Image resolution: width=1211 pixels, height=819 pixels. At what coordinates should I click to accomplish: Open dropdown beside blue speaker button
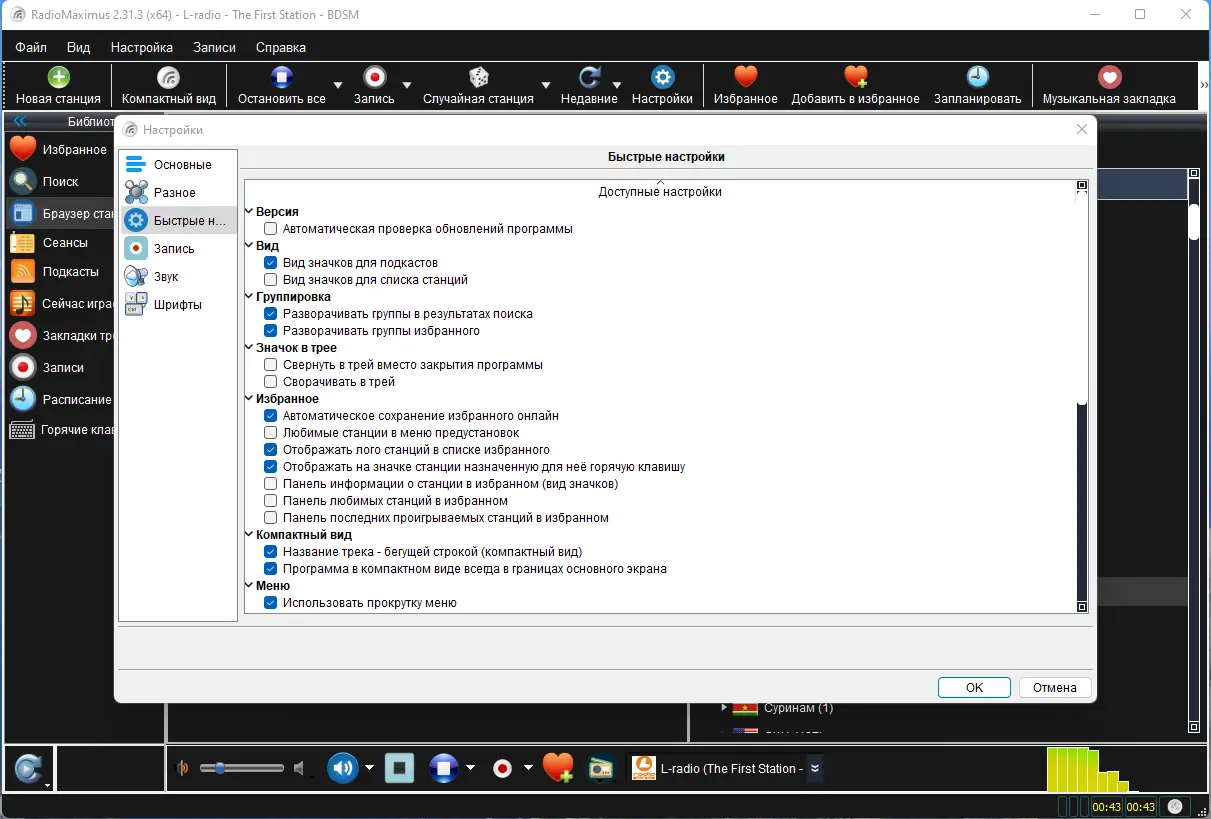(x=369, y=768)
